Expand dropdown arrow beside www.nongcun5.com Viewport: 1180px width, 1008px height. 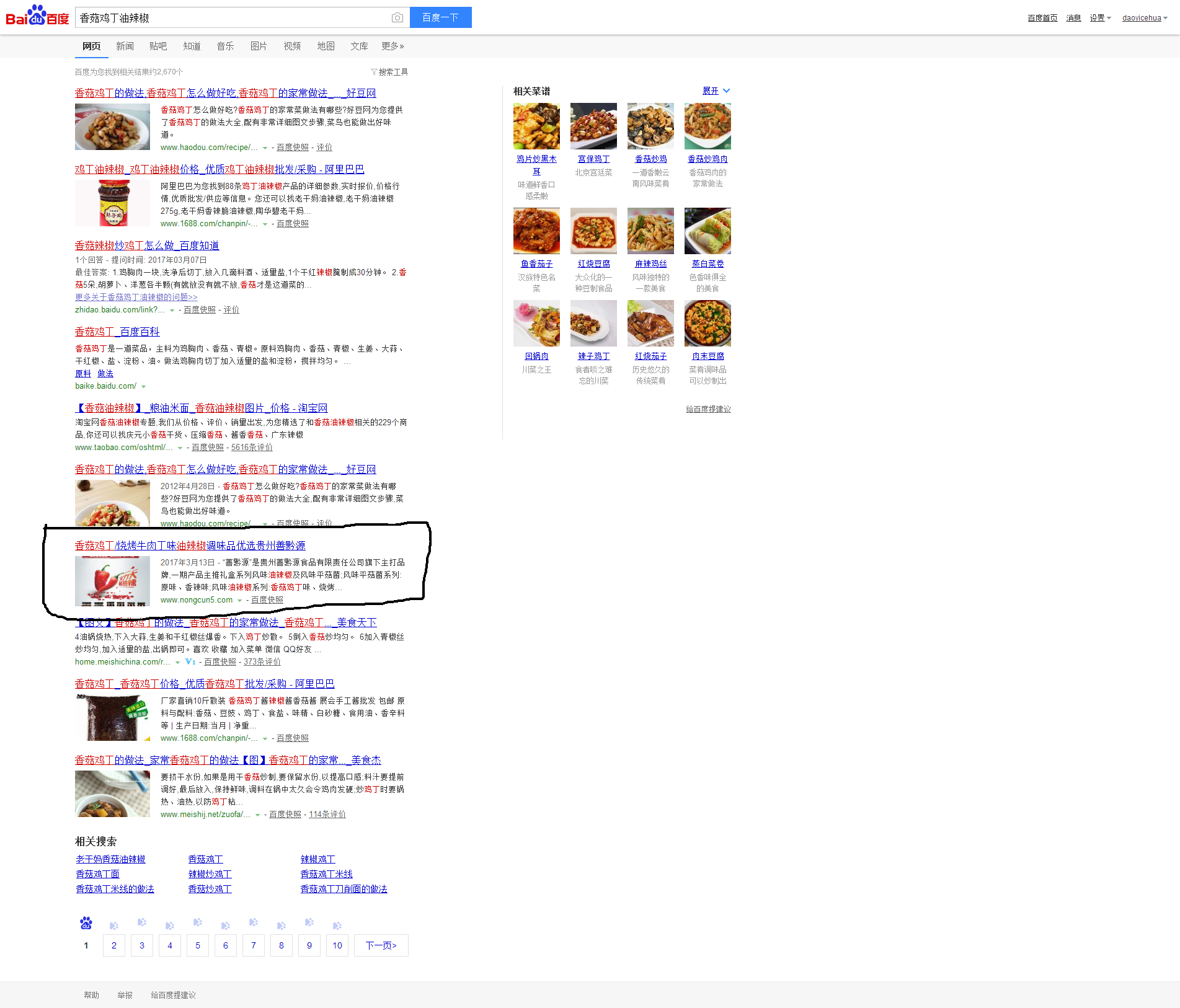[x=240, y=600]
